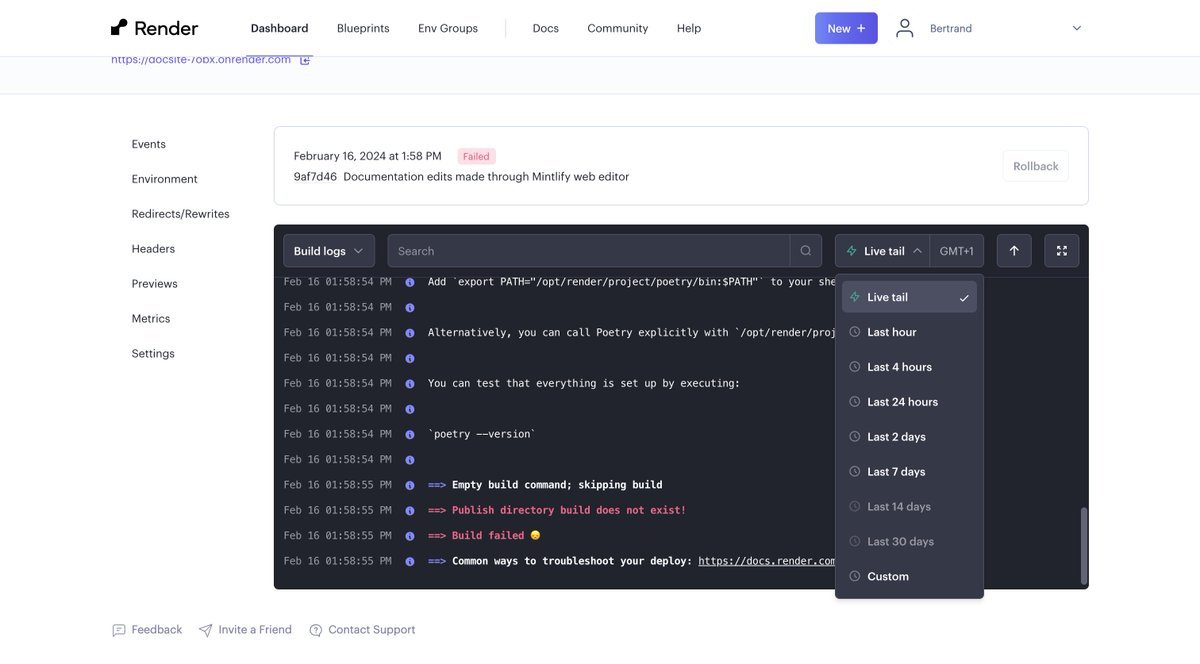The width and height of the screenshot is (1200, 664).
Task: Choose Last hour time range
Action: click(891, 332)
